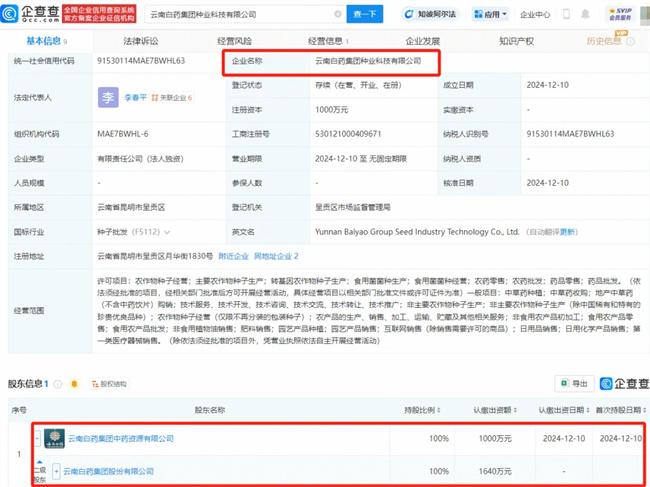
Task: Collapse the first shareholder row toggle
Action: pyautogui.click(x=38, y=438)
